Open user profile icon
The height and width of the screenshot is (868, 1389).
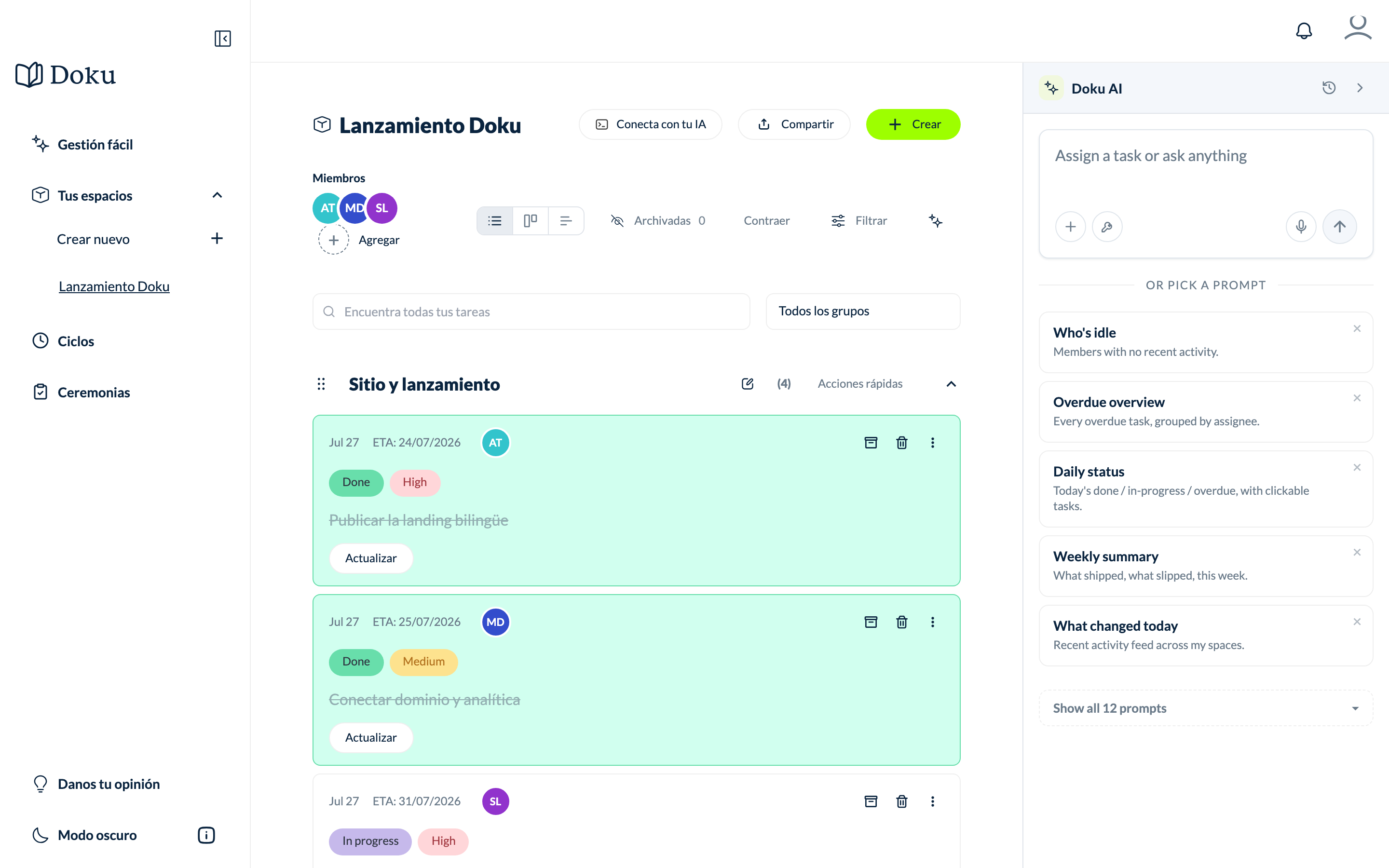pos(1358,28)
